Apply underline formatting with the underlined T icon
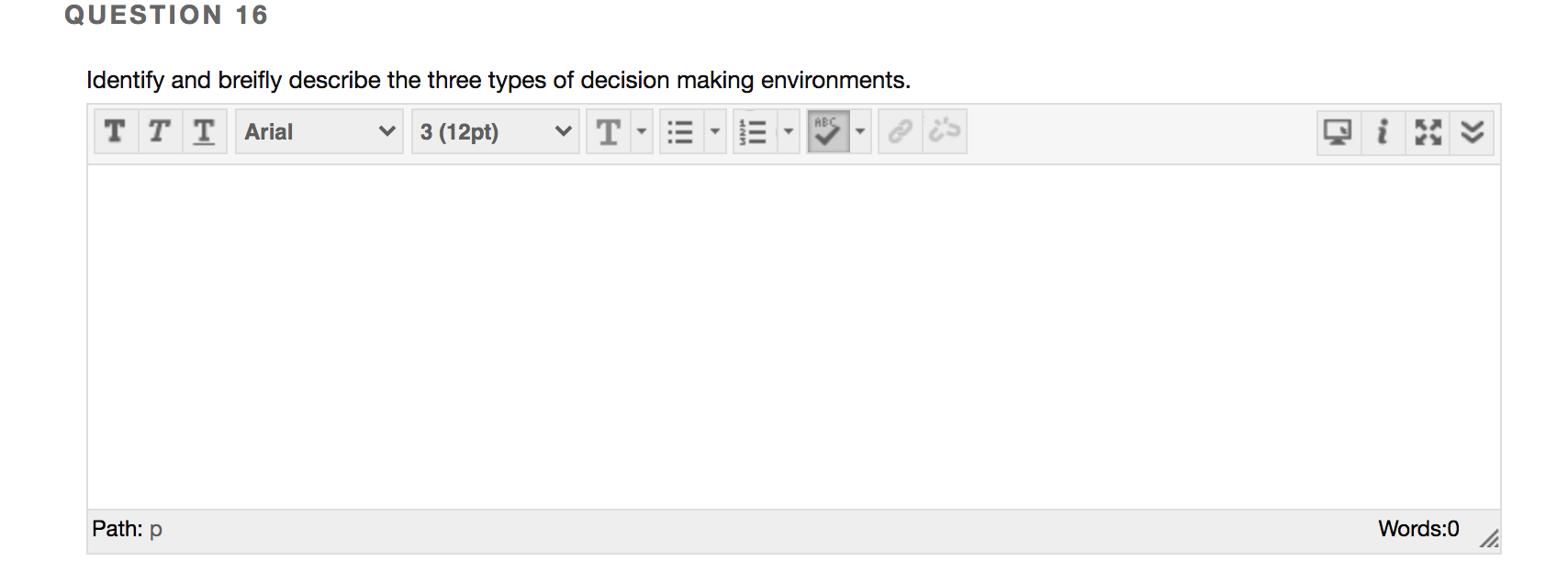 coord(204,131)
